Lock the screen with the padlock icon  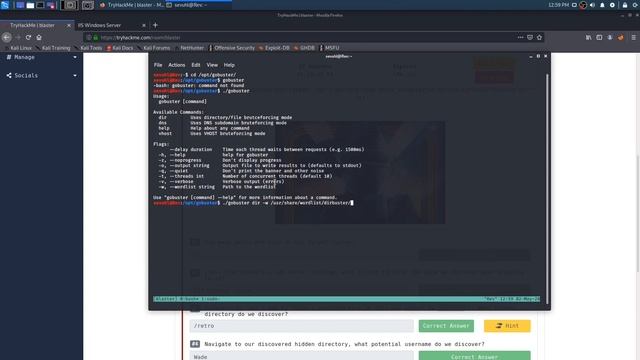pyautogui.click(x=625, y=5)
